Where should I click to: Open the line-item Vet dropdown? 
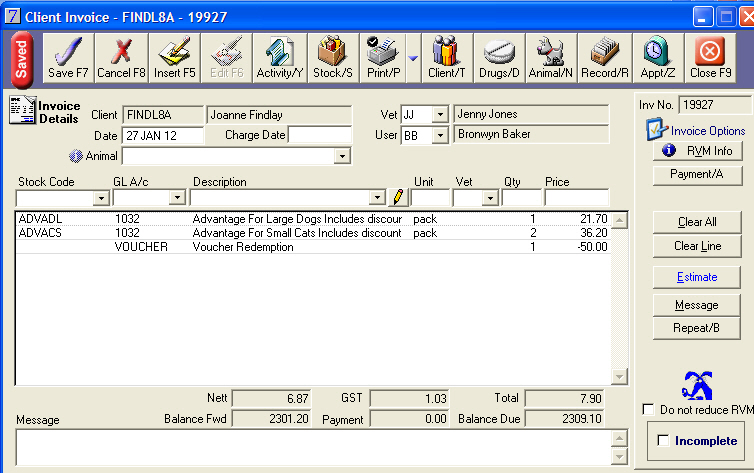coord(490,198)
